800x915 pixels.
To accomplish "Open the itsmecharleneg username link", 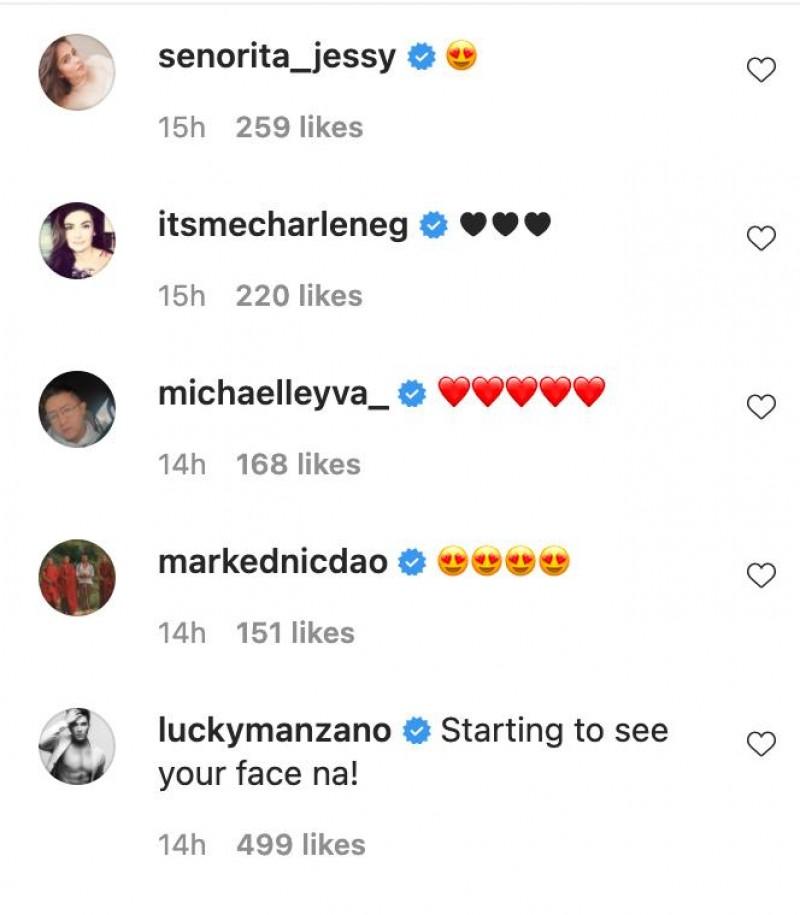I will [x=283, y=226].
